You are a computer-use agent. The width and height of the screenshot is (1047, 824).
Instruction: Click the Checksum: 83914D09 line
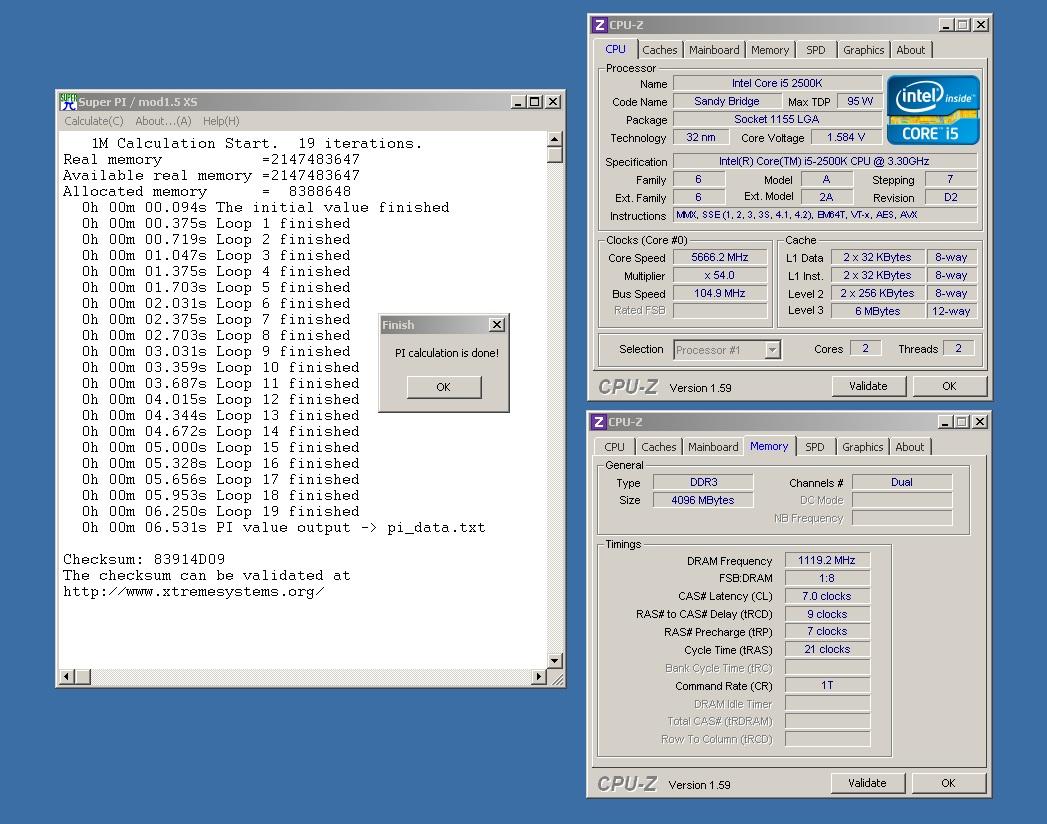pyautogui.click(x=144, y=560)
